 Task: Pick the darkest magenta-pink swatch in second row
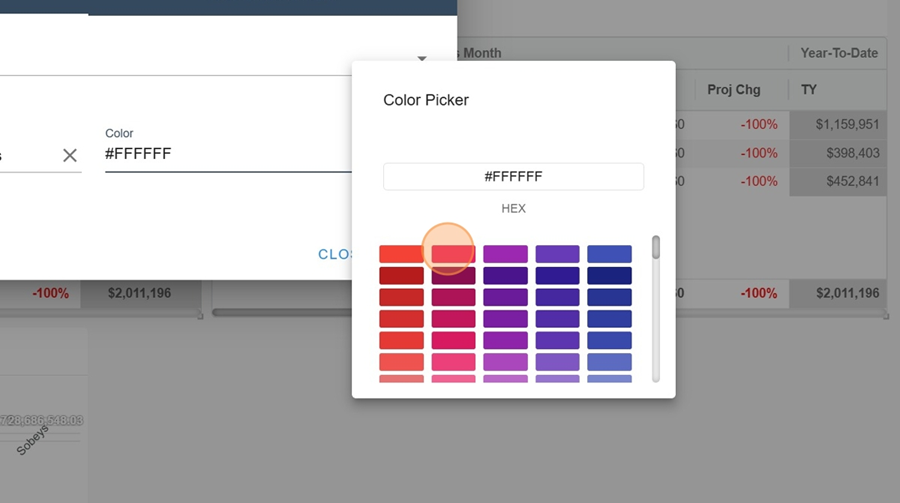click(453, 276)
